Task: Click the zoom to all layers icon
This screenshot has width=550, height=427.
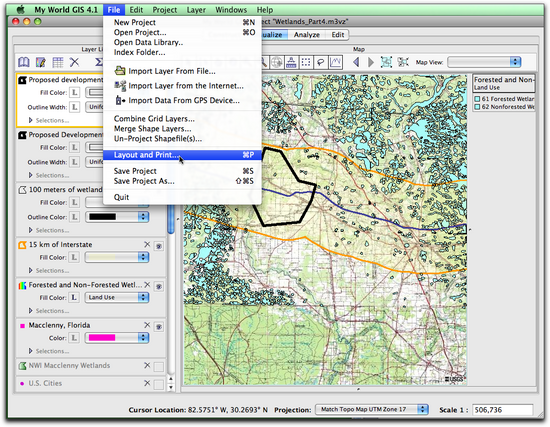Action: click(x=386, y=62)
